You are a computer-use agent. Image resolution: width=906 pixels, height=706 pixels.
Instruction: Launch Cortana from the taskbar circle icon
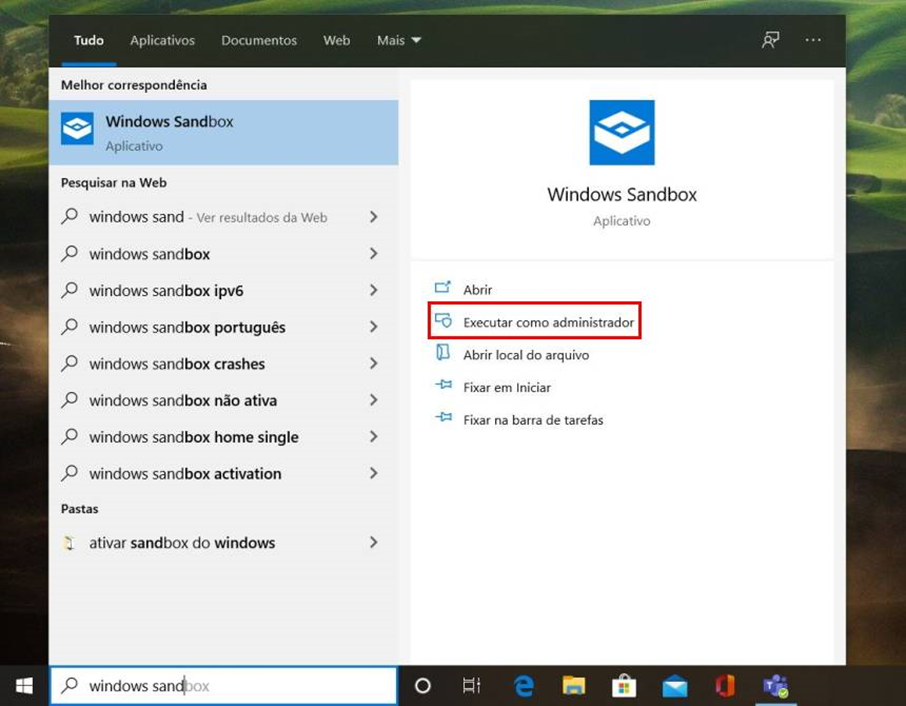[423, 686]
